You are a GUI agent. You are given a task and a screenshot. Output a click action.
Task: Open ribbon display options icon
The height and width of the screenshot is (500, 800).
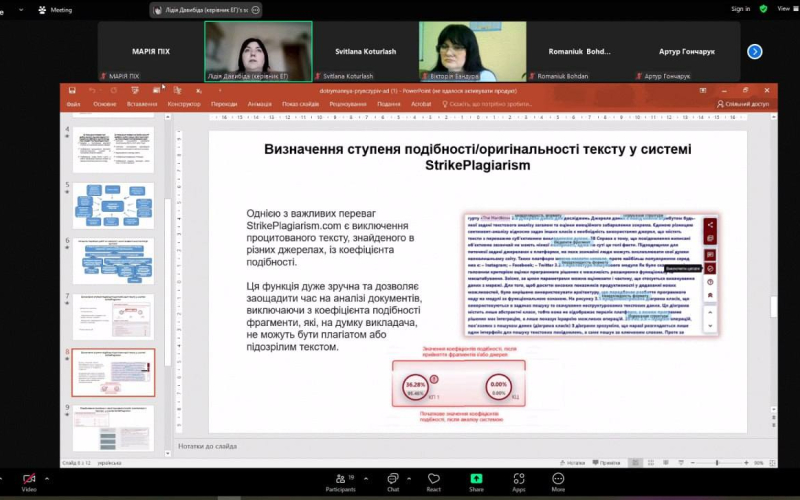click(703, 90)
